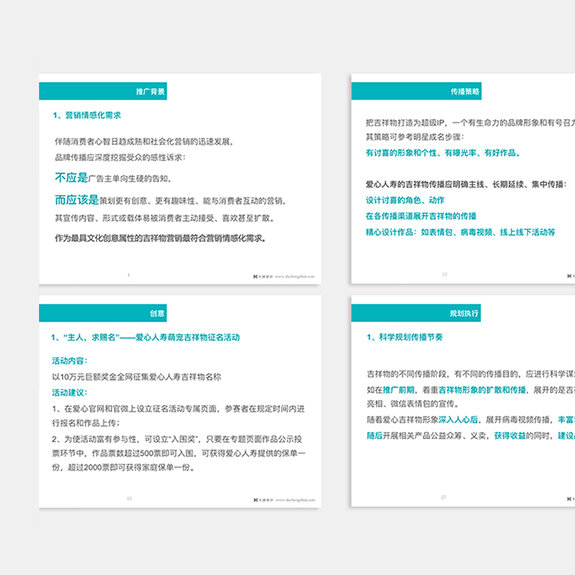Click the bold line 作为最具文化创意属性的吉祥物营销
The width and height of the screenshot is (575, 575).
point(160,238)
